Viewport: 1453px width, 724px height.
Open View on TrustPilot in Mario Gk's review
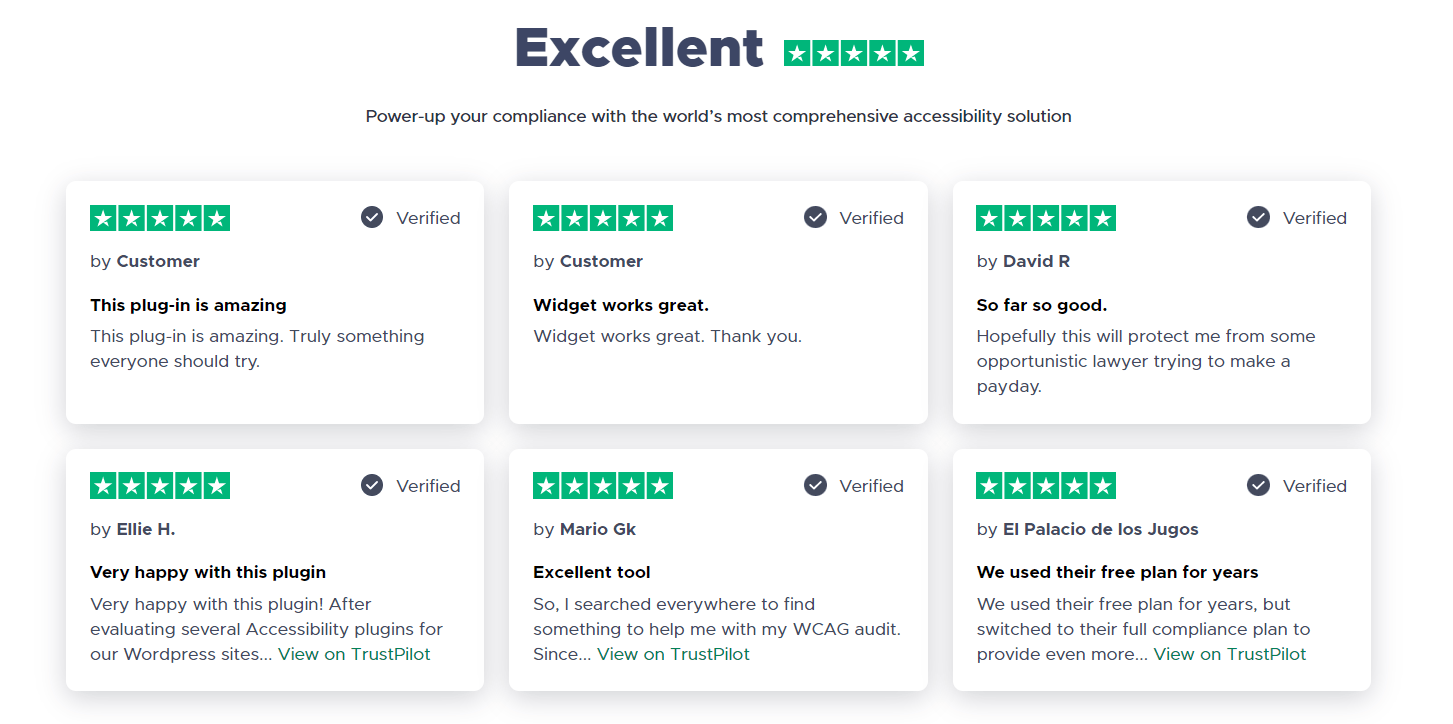tap(673, 654)
